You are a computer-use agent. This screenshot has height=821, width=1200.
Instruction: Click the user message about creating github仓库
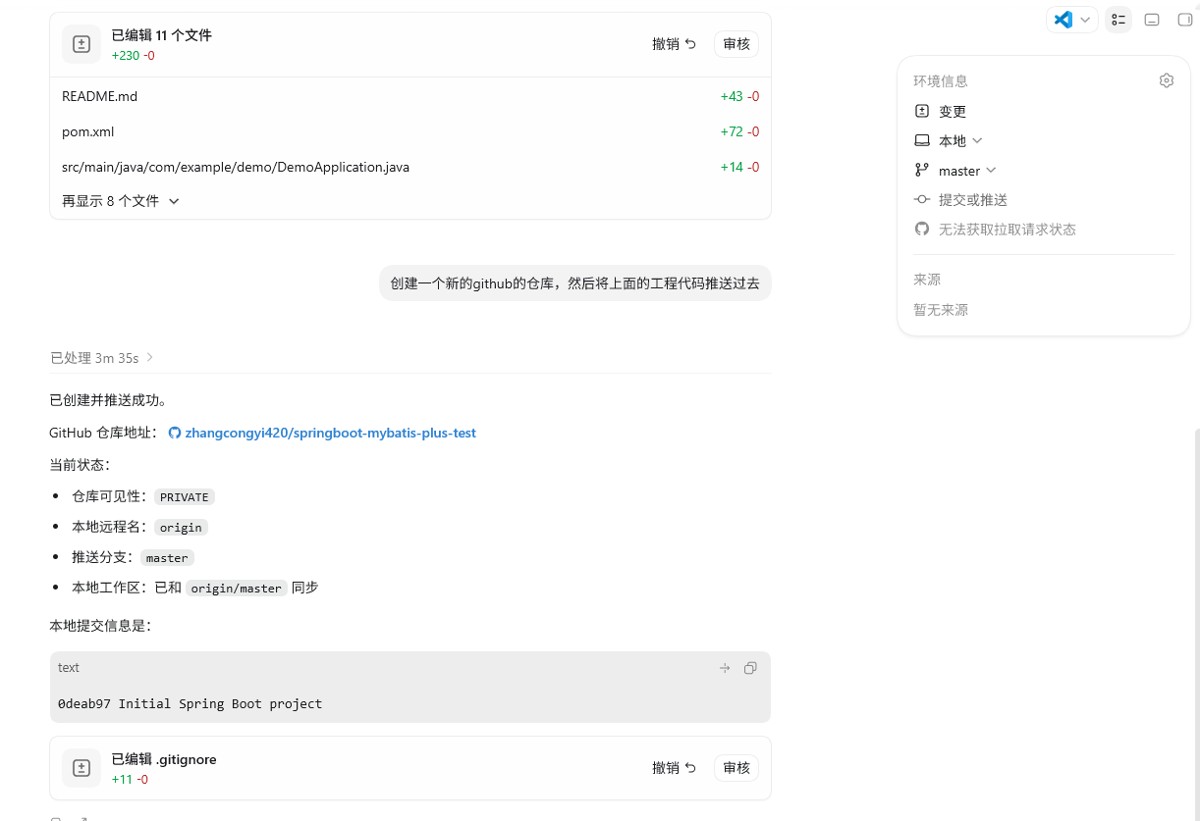[x=575, y=283]
